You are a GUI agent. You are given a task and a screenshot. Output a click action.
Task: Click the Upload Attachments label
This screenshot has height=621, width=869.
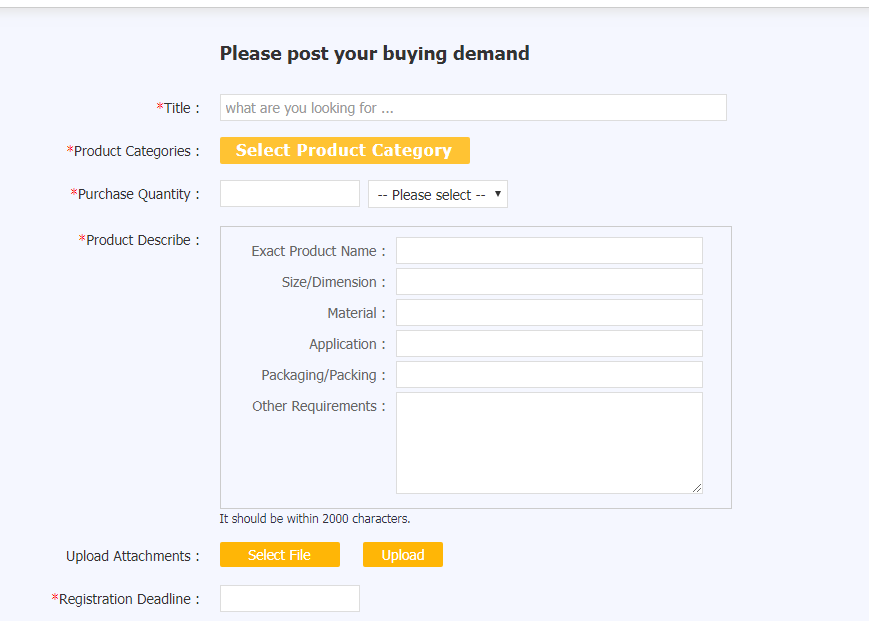pyautogui.click(x=132, y=556)
